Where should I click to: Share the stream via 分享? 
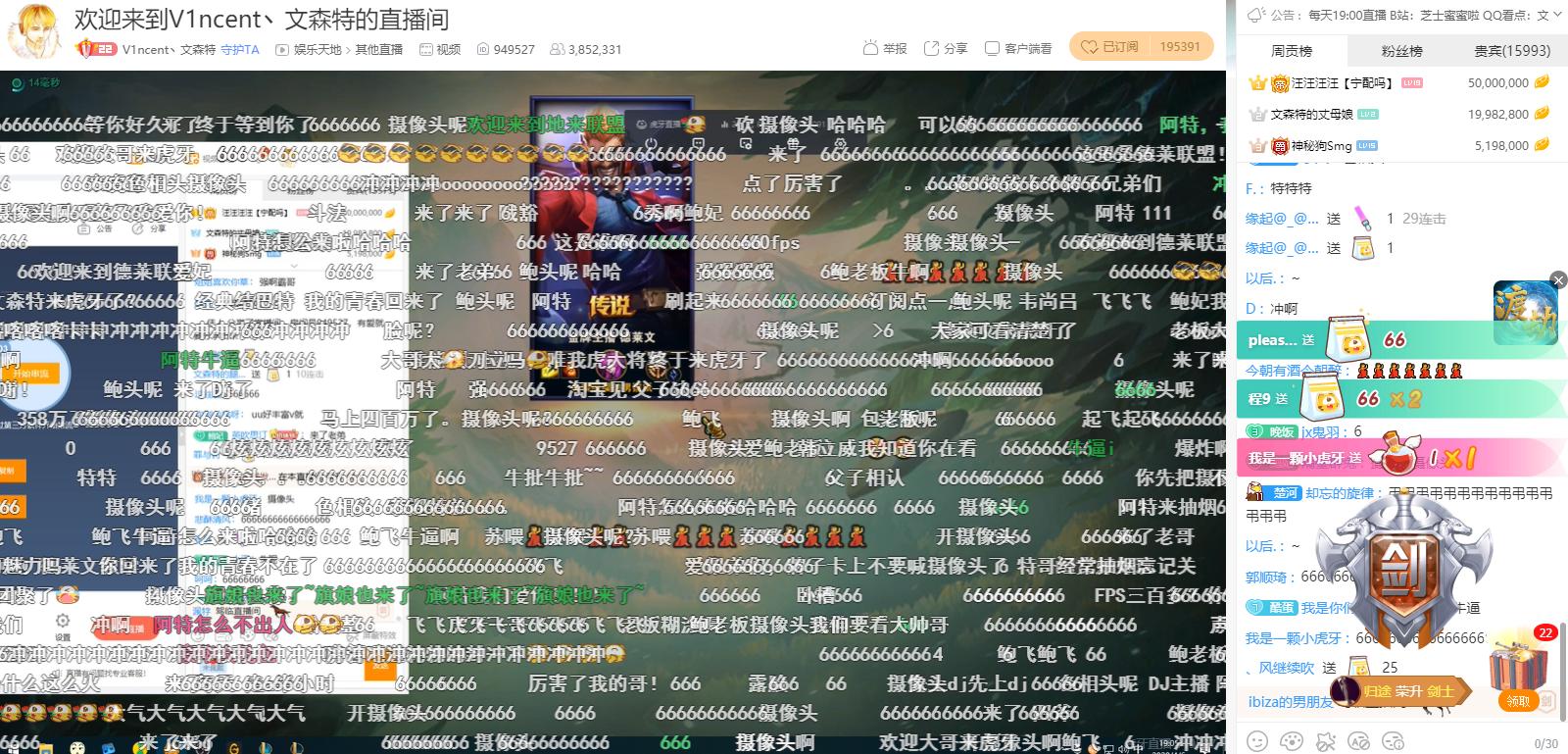point(945,48)
